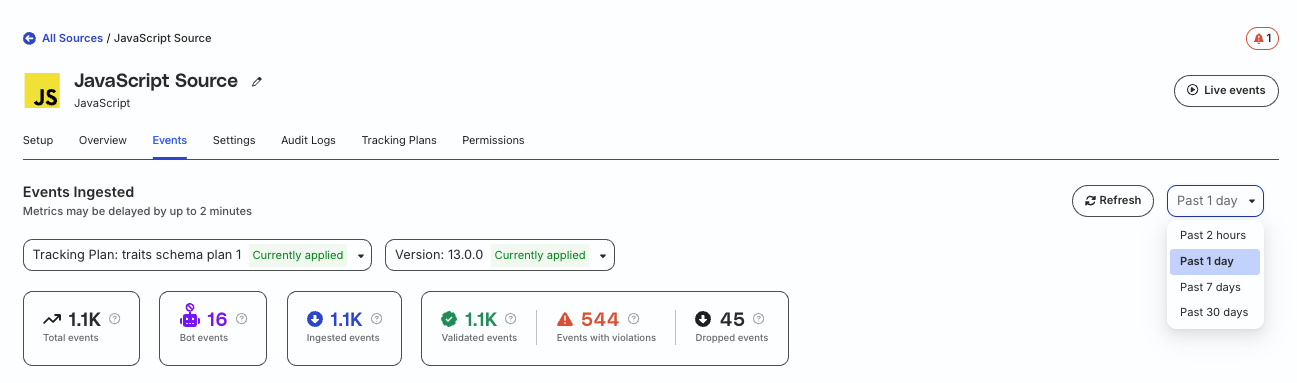Open the Version 13.0.0 dropdown
The width and height of the screenshot is (1297, 383).
pyautogui.click(x=500, y=255)
